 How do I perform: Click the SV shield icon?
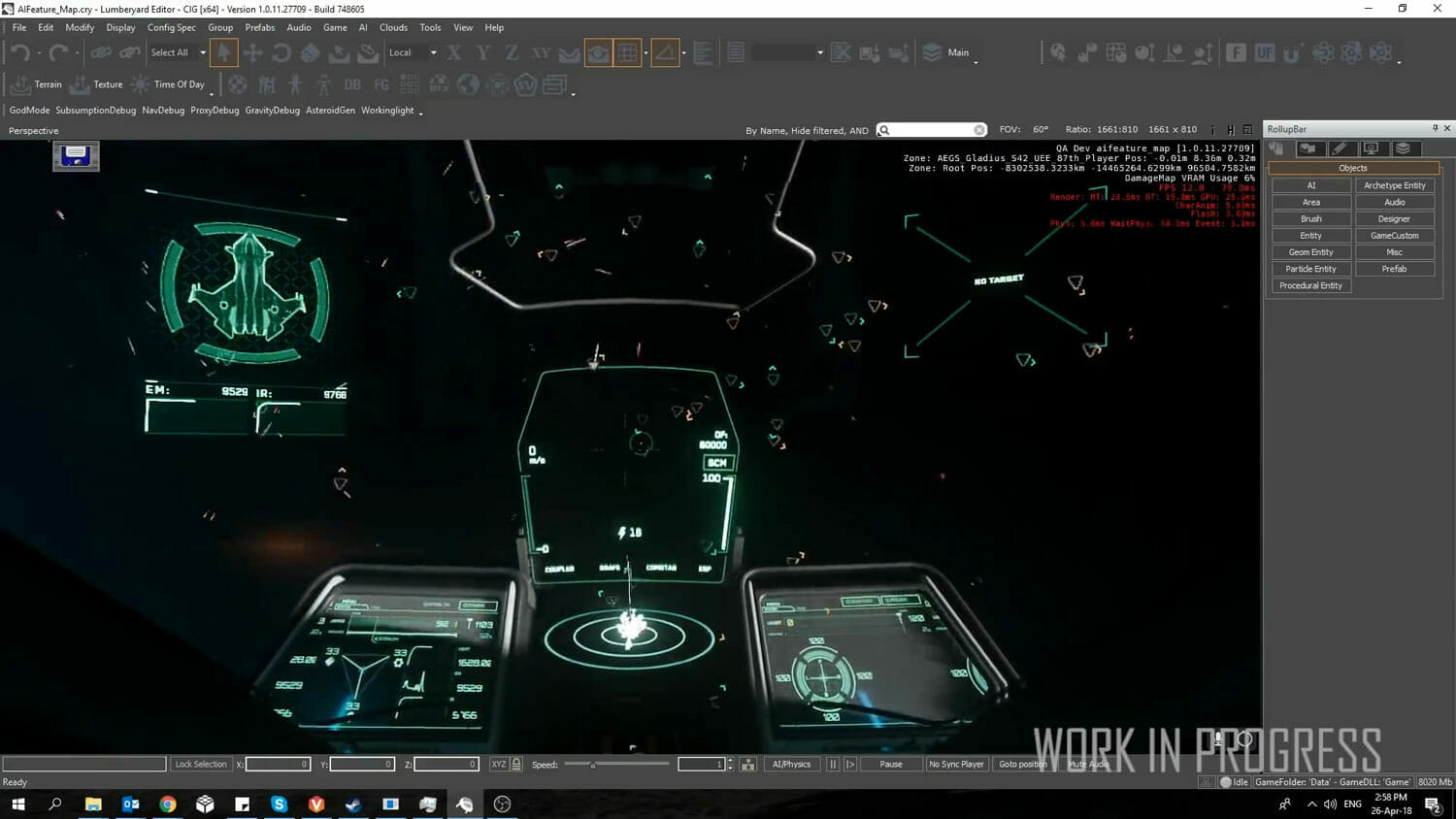click(x=525, y=84)
